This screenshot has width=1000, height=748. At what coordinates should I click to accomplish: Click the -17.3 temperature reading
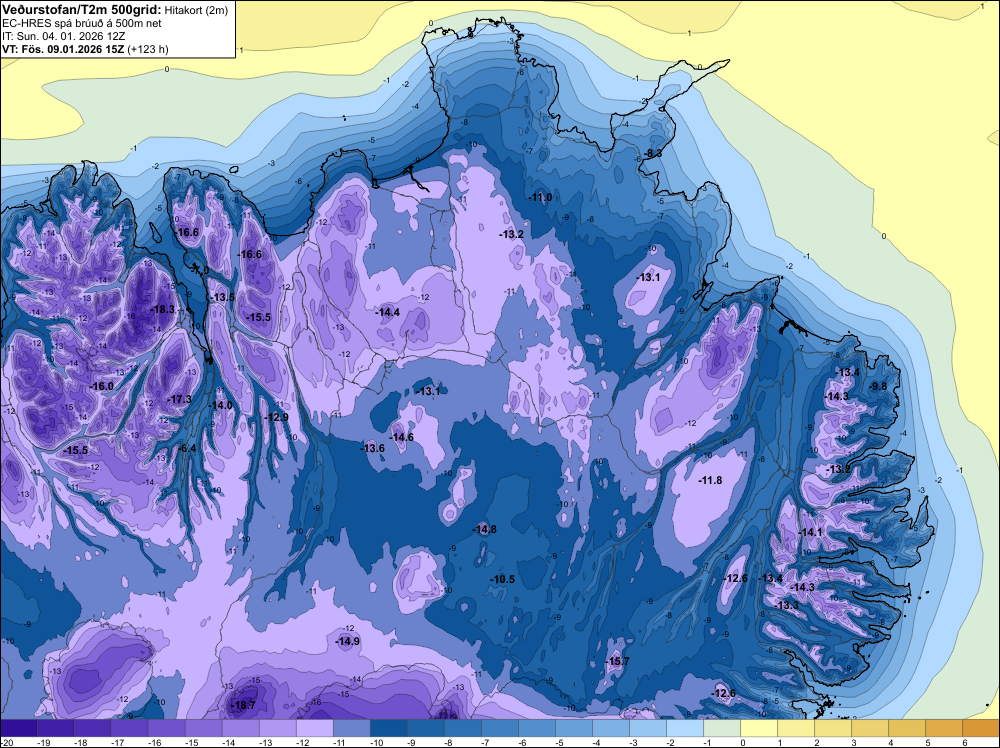pyautogui.click(x=180, y=399)
